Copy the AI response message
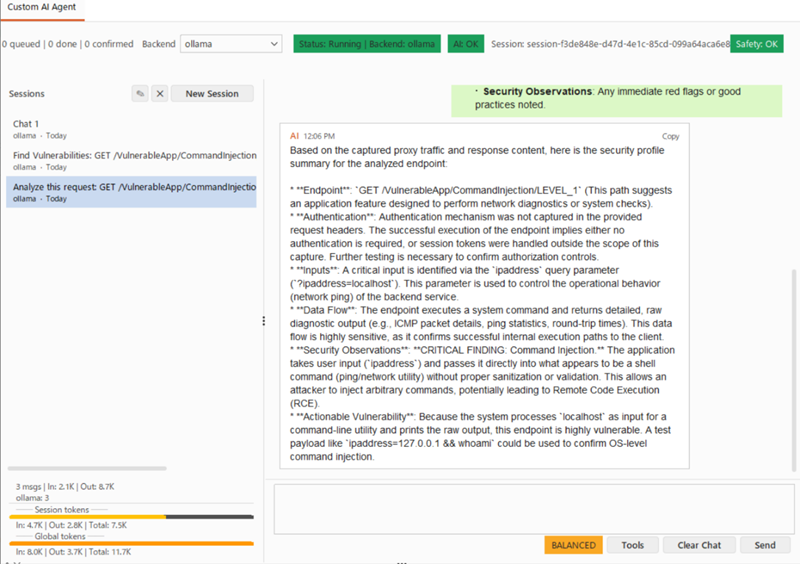 (x=670, y=136)
